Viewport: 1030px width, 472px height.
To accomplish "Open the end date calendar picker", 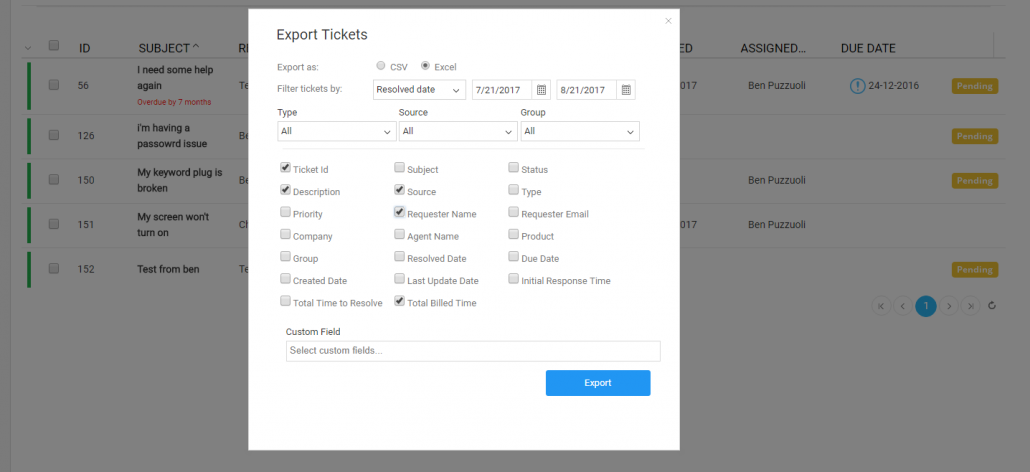I will pos(626,89).
